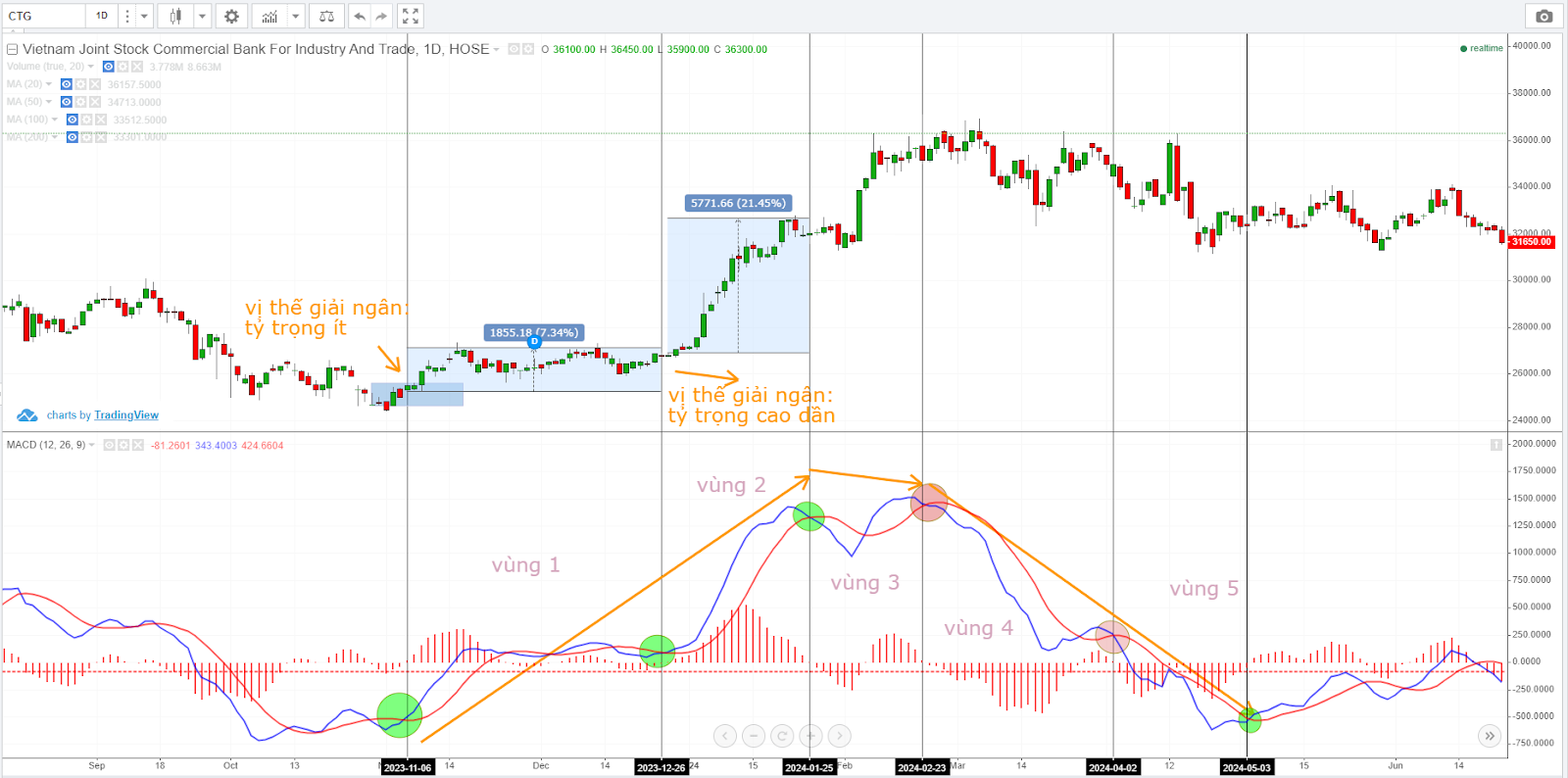
Task: Select the 2024-01-25 date marker
Action: pyautogui.click(x=809, y=767)
